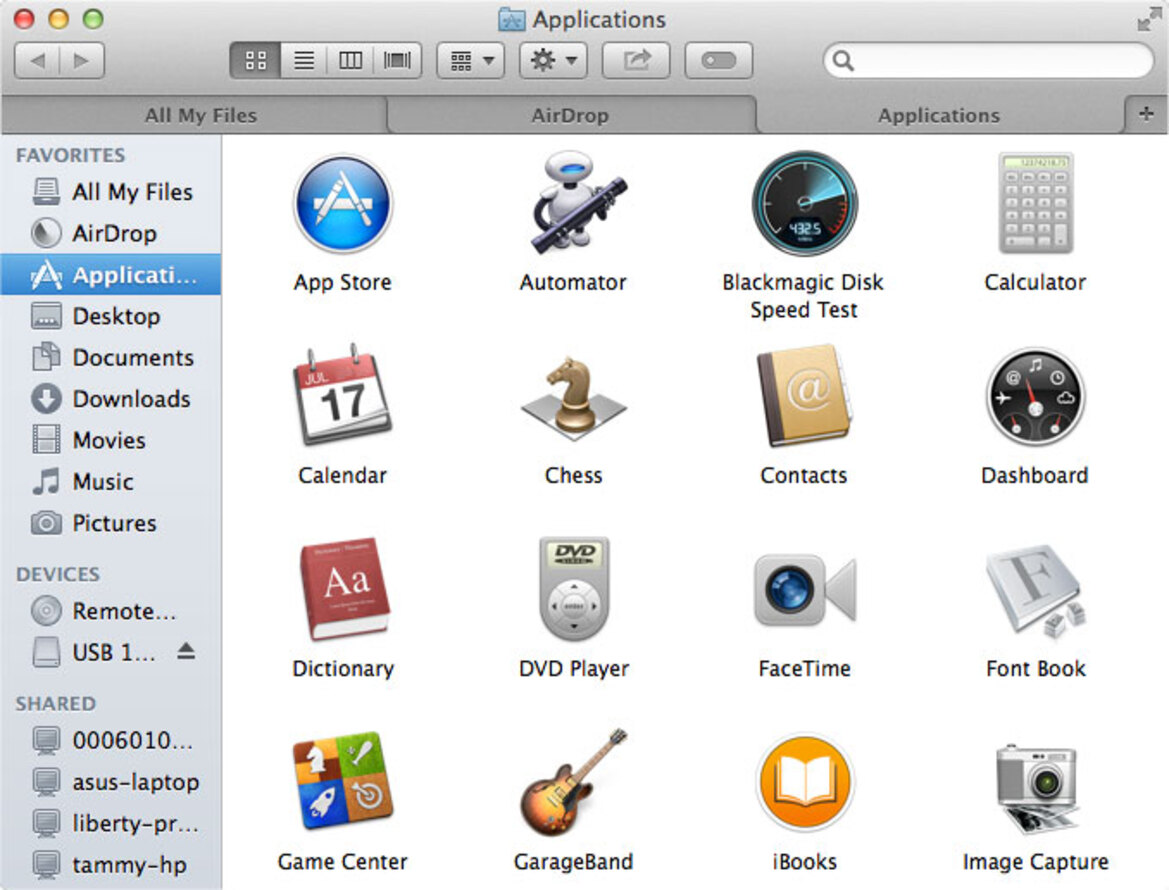Open the item arrangement dropdown
Viewport: 1169px width, 890px height.
pos(471,60)
